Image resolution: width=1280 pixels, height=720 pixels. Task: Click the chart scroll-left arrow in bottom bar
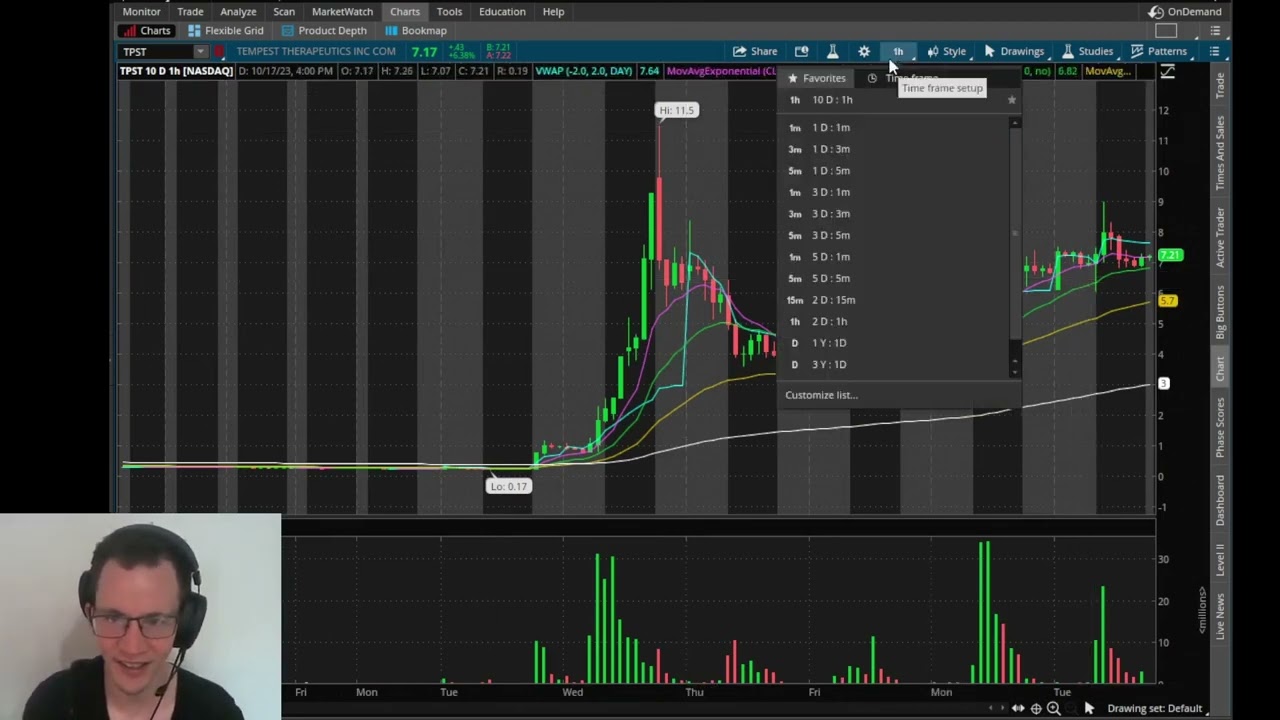[991, 708]
